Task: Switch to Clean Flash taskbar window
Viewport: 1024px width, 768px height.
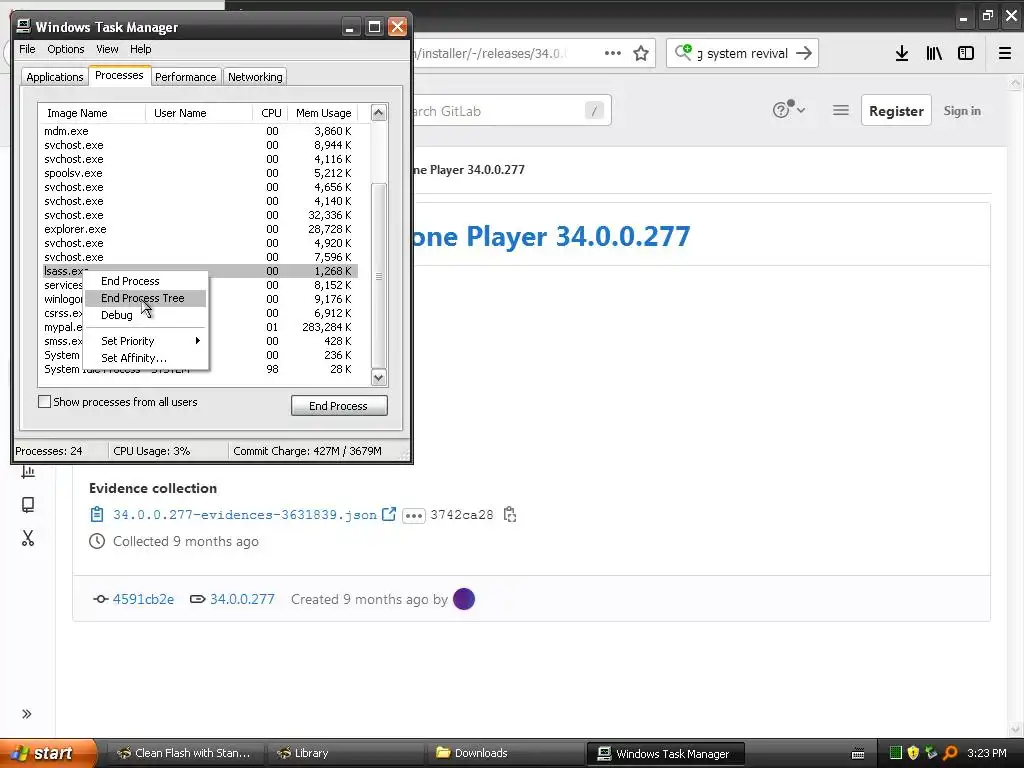Action: (184, 753)
